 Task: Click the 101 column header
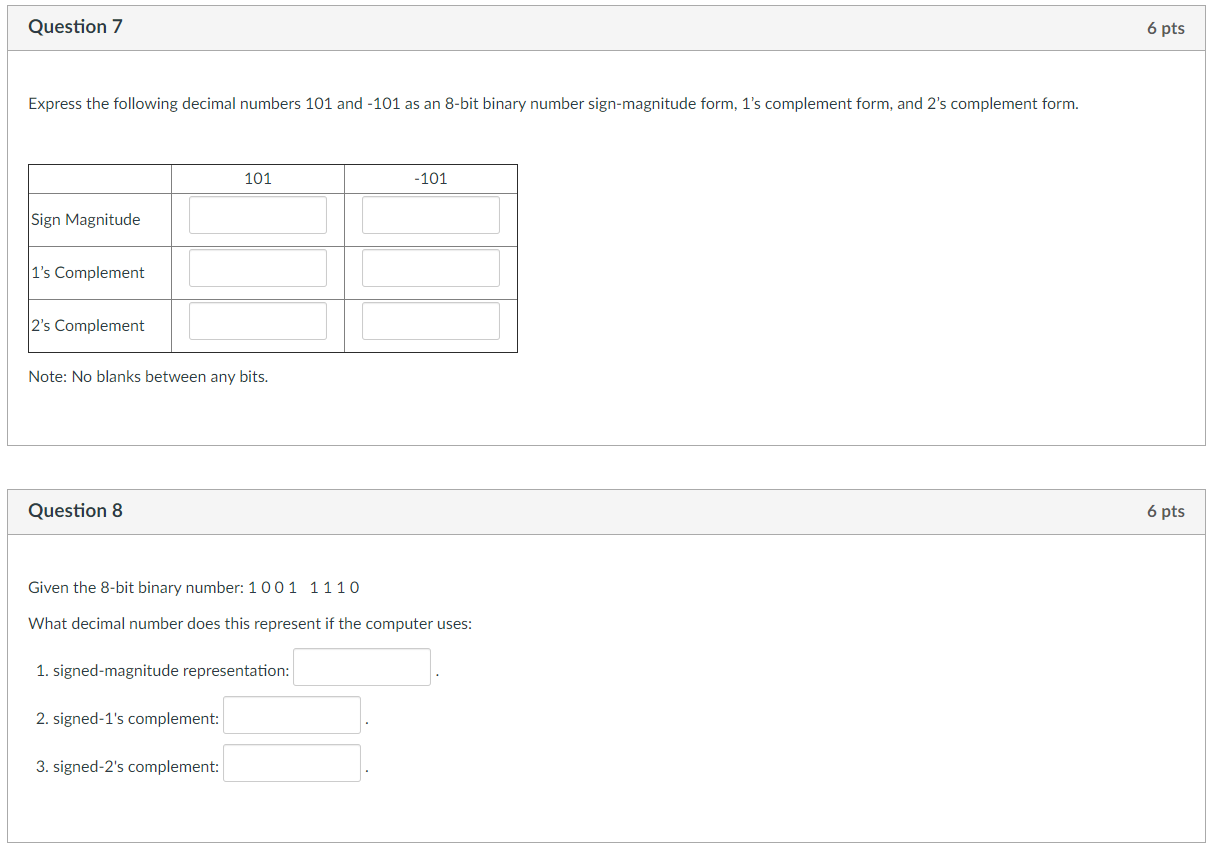(258, 178)
